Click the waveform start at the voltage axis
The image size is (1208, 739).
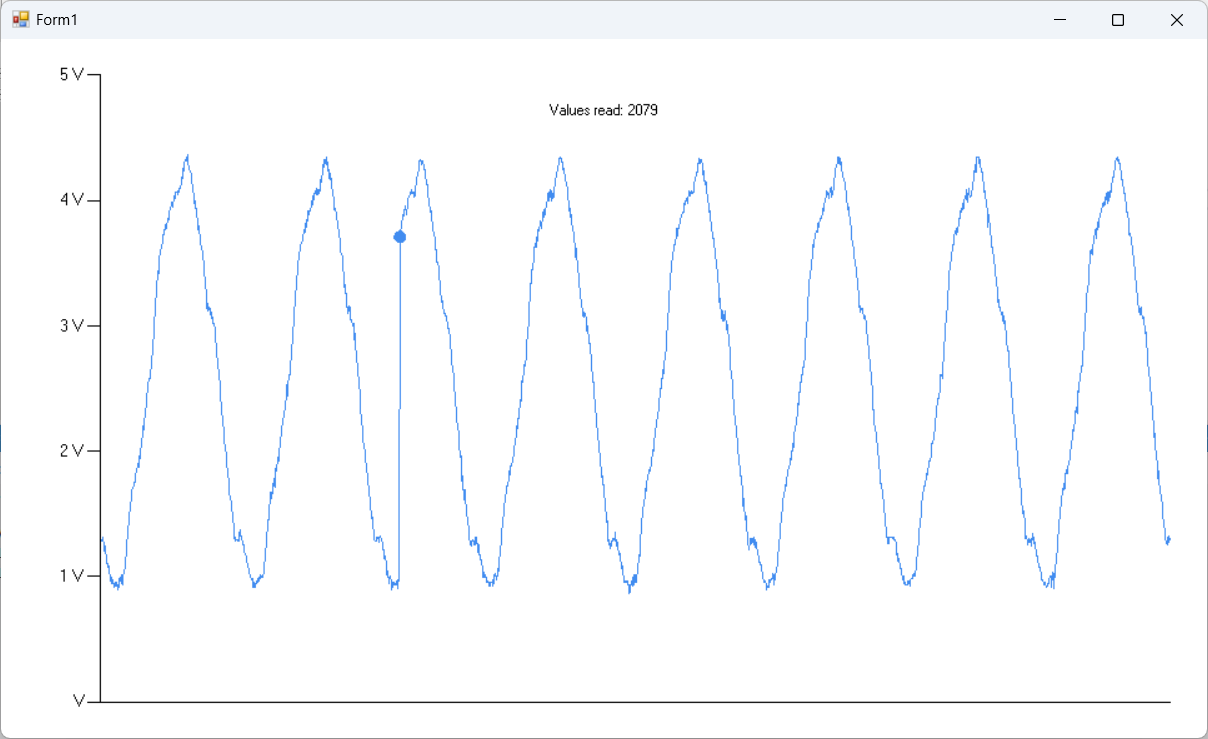click(102, 539)
